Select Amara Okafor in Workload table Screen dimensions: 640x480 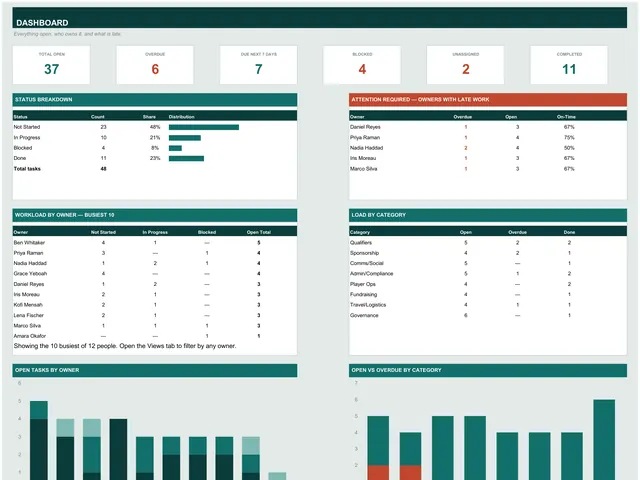pos(30,336)
